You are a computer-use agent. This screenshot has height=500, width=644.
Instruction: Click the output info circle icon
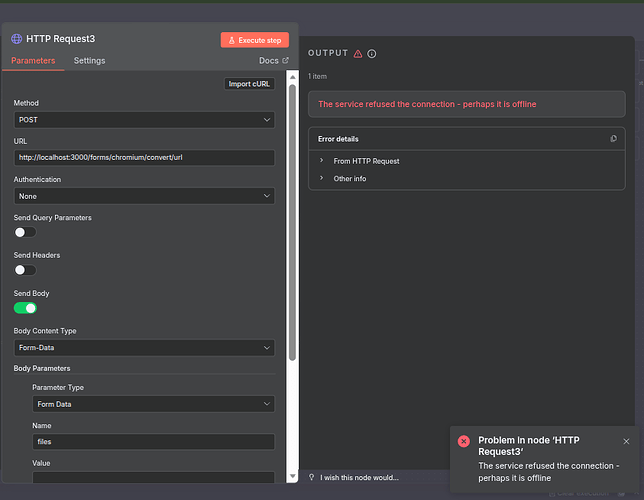(372, 53)
